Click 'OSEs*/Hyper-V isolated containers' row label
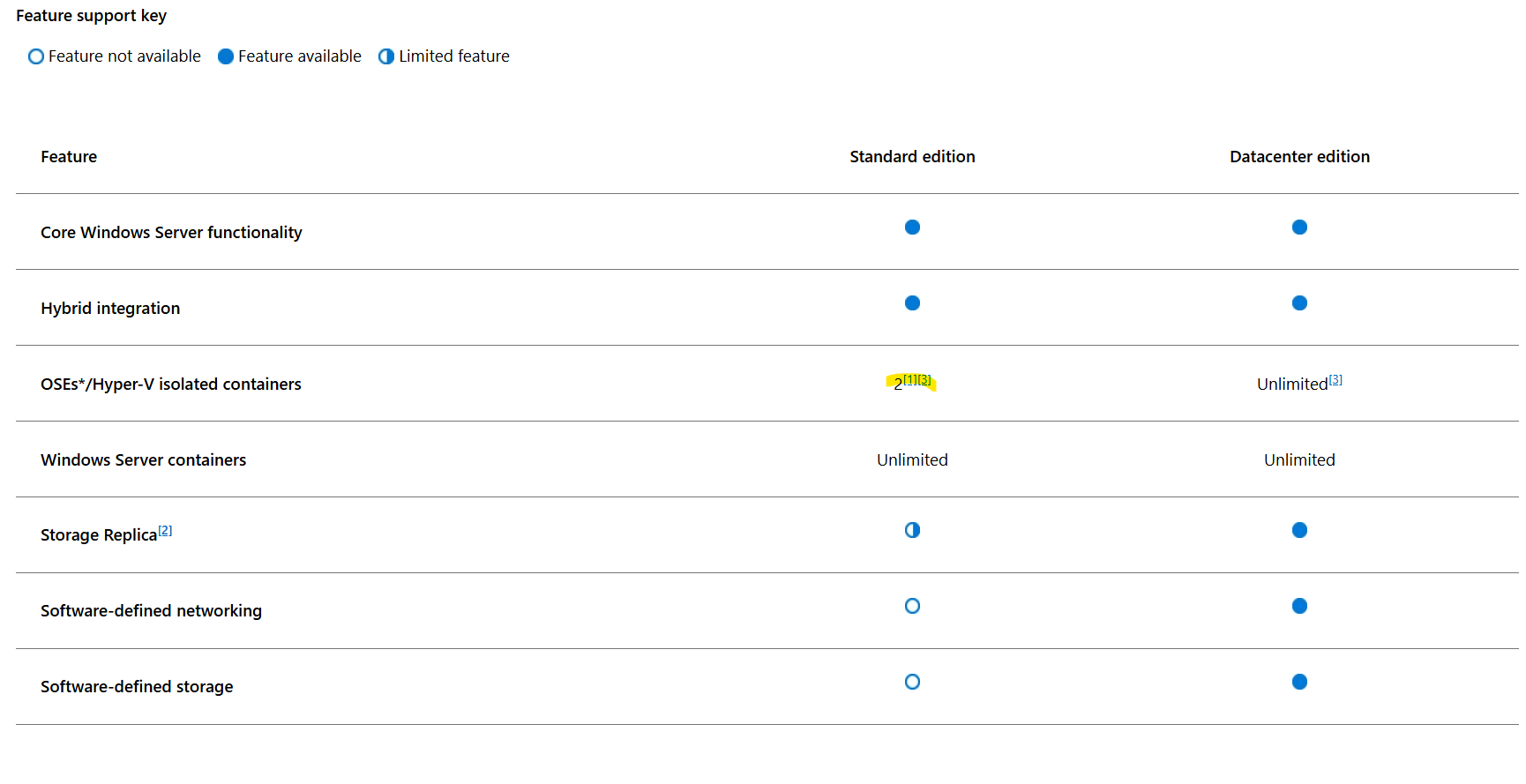The image size is (1526, 784). [x=171, y=385]
